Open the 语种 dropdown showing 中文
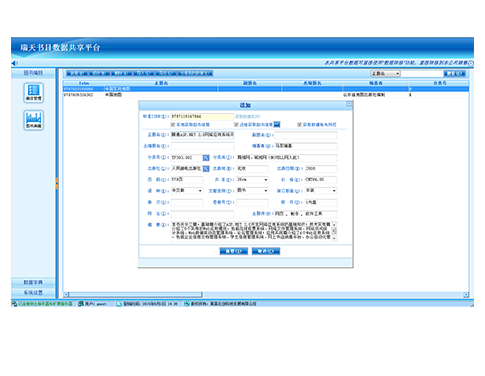Image resolution: width=485 pixels, height=376 pixels. coord(200,191)
